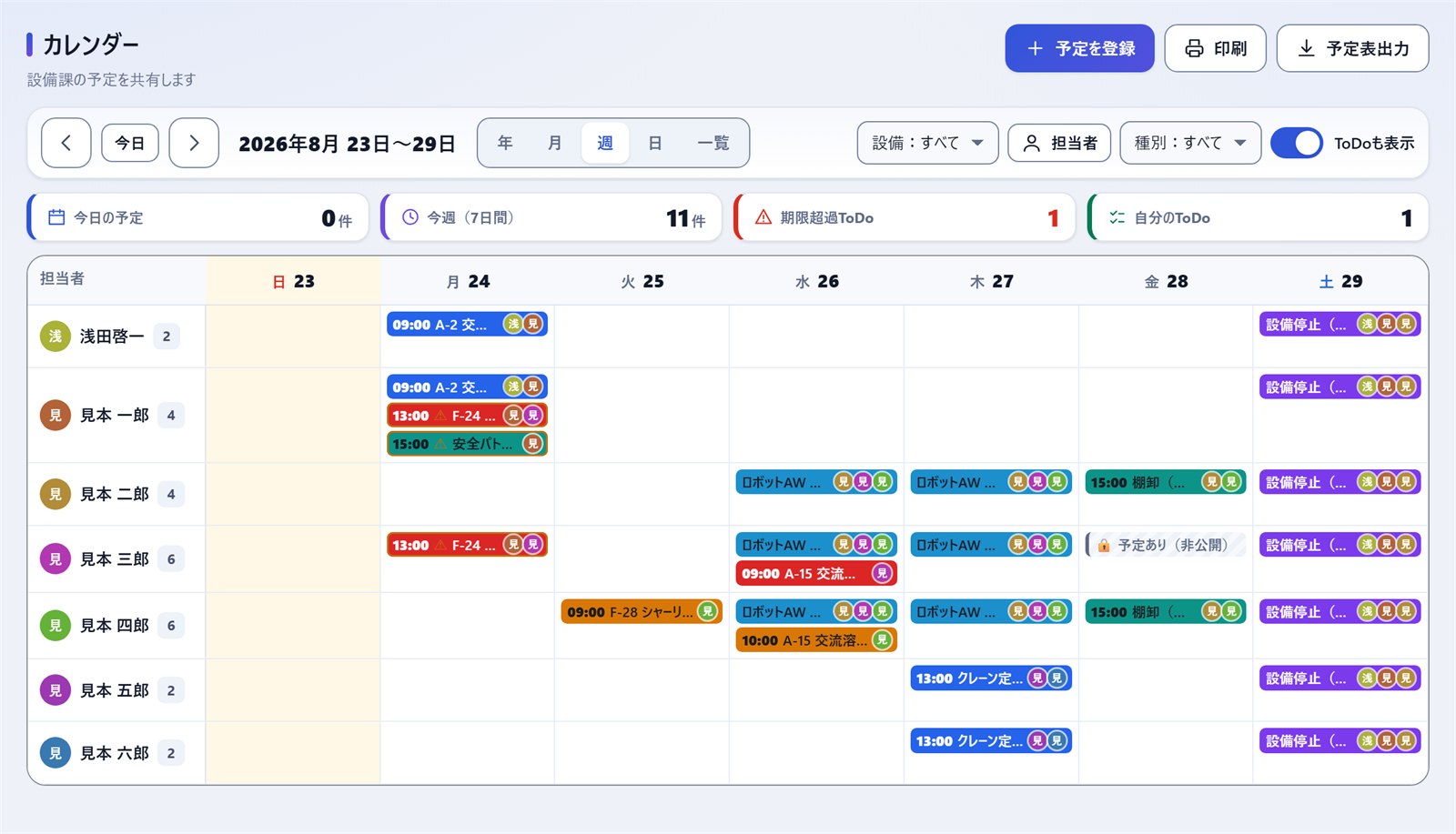Click the checklist icon on 自分のToDo card

pyautogui.click(x=1117, y=217)
